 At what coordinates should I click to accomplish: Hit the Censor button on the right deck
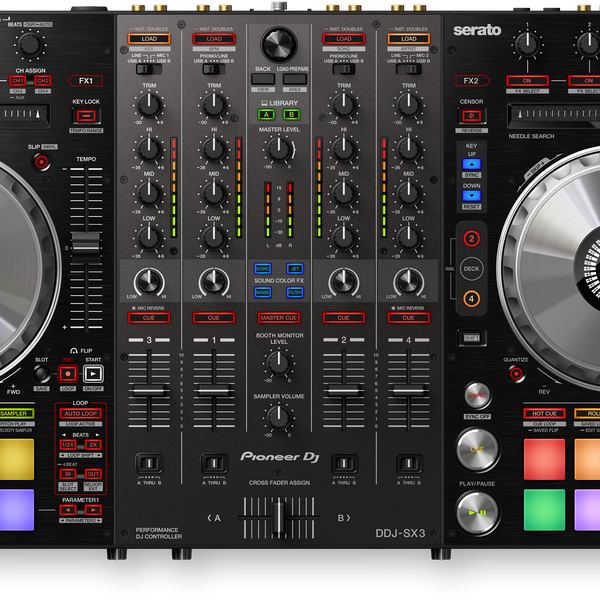pos(471,116)
